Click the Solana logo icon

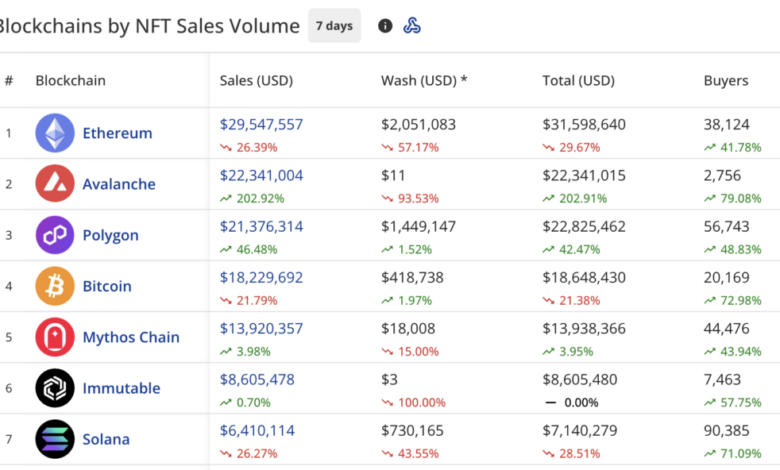pos(55,439)
